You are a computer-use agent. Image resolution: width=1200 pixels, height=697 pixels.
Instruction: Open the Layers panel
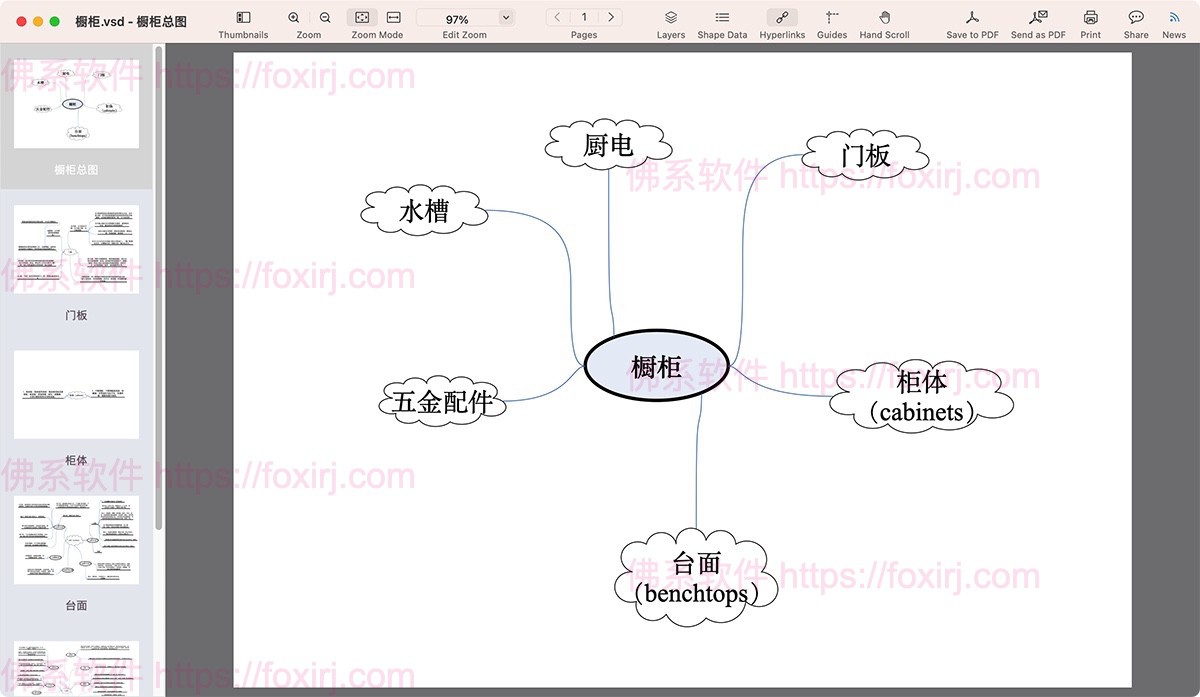[x=671, y=18]
